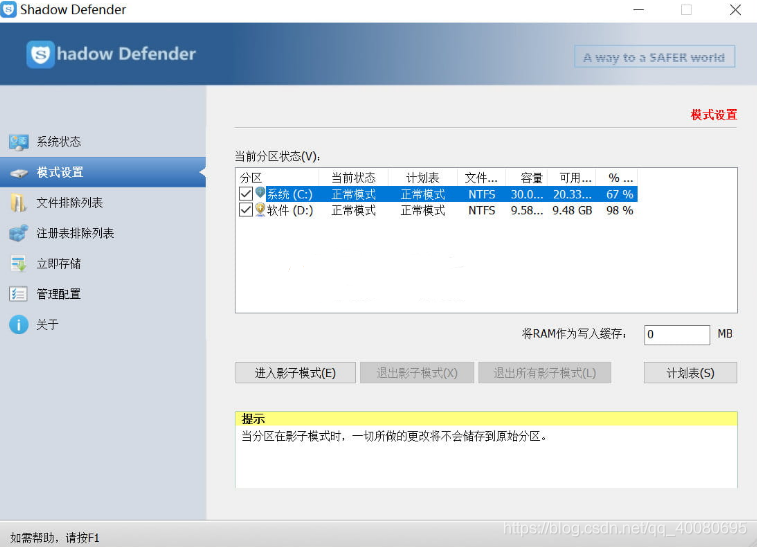Click the 管理配置 checklist icon
This screenshot has width=757, height=547.
(18, 294)
